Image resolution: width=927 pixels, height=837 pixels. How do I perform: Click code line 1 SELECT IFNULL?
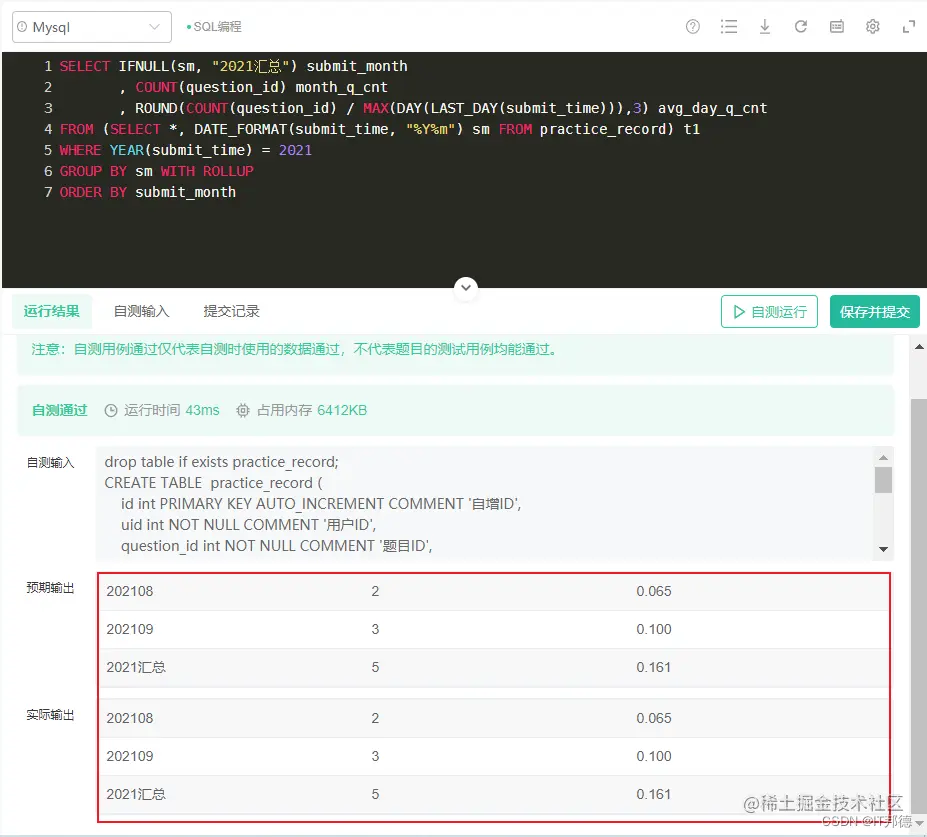point(233,66)
